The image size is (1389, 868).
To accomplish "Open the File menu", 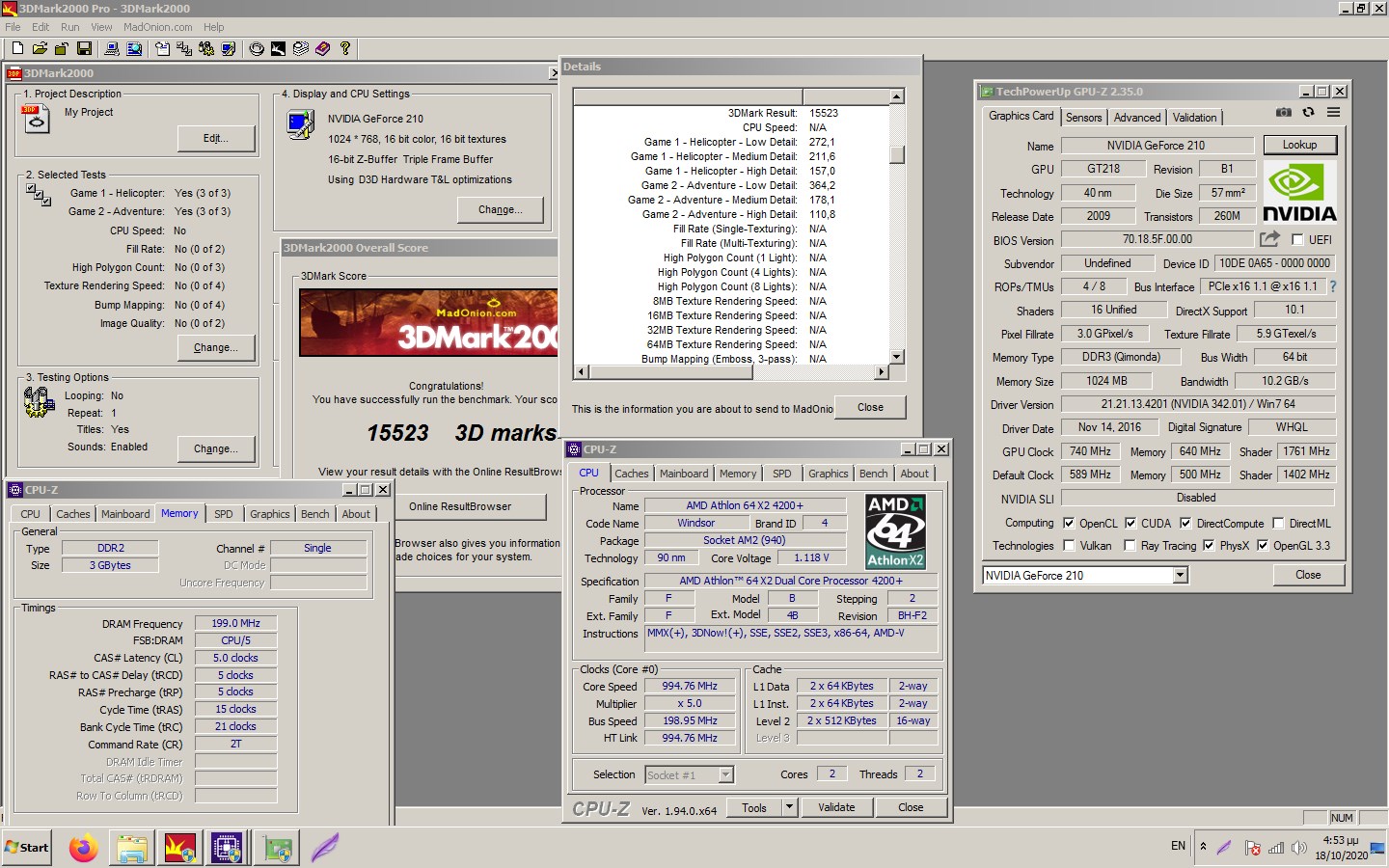I will 13,27.
